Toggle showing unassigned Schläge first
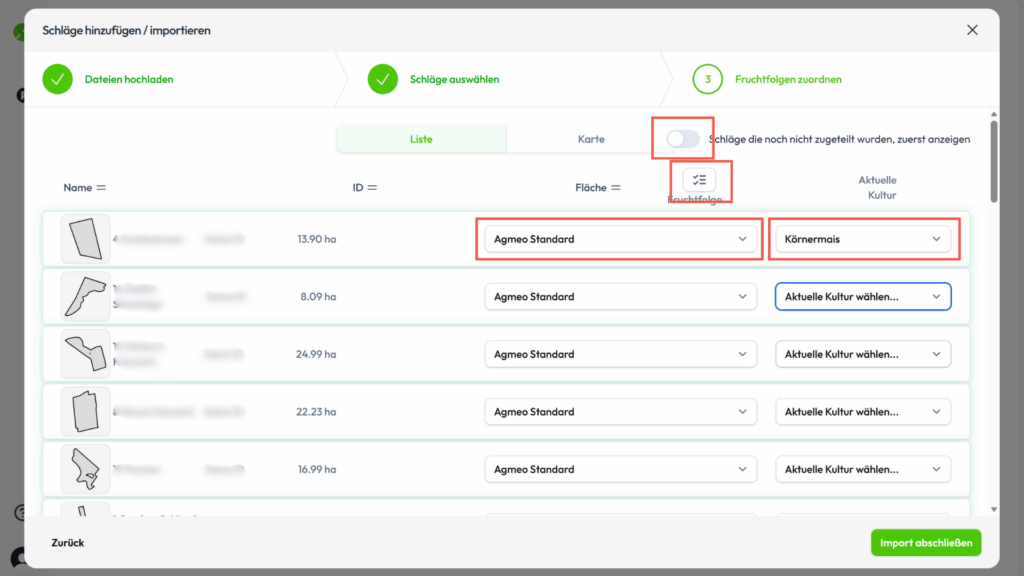Viewport: 1024px width, 576px height. coord(683,139)
